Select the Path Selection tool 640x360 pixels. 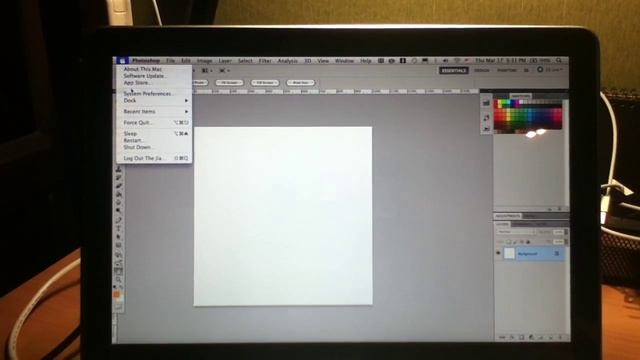coord(118,237)
